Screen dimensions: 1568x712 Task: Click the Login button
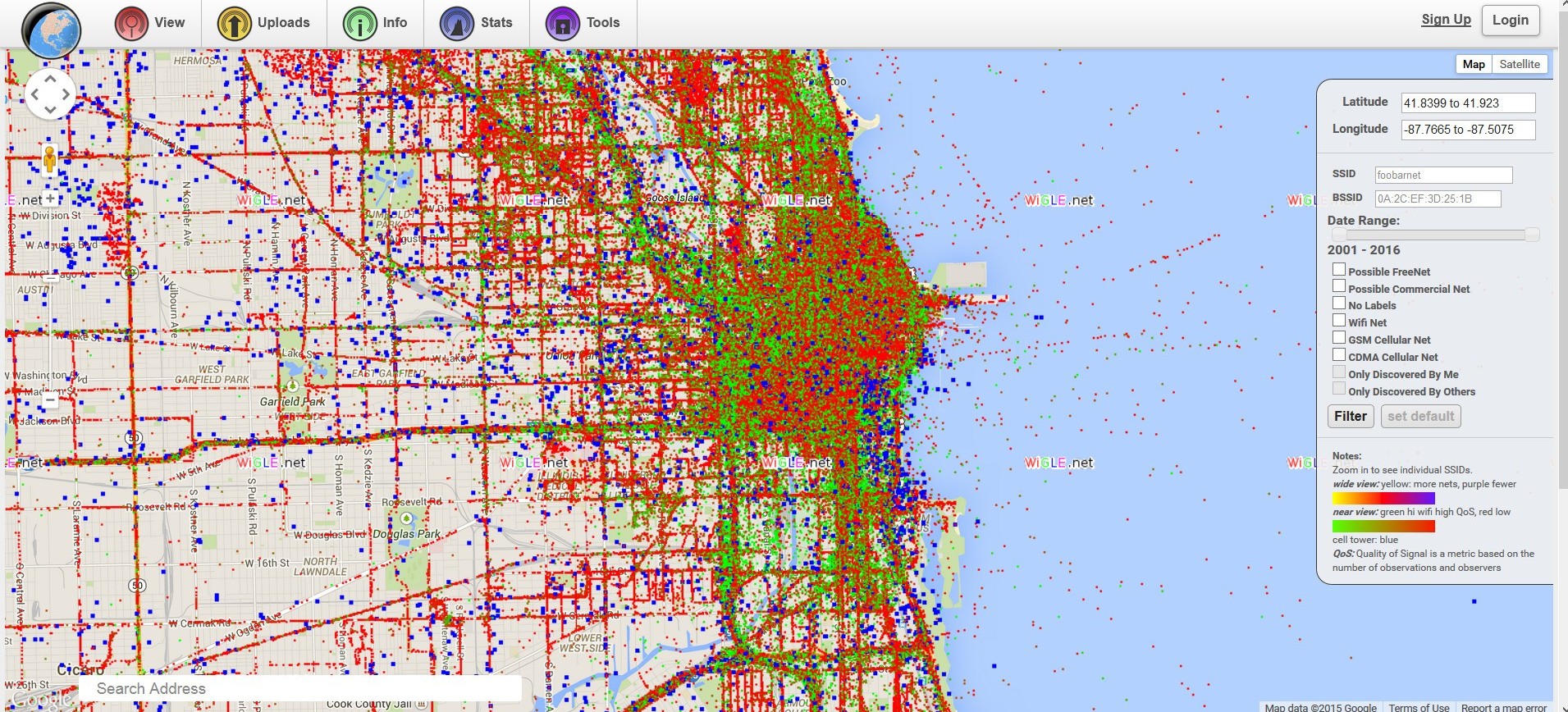[1510, 20]
